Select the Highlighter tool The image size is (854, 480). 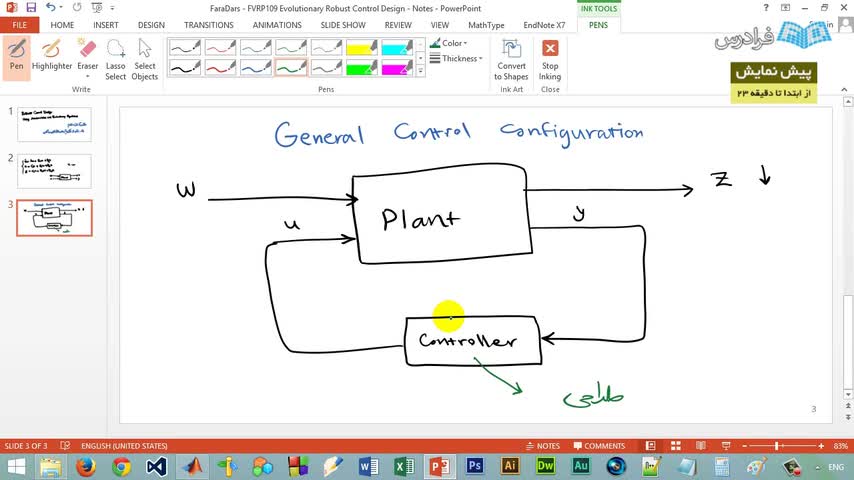coord(52,56)
